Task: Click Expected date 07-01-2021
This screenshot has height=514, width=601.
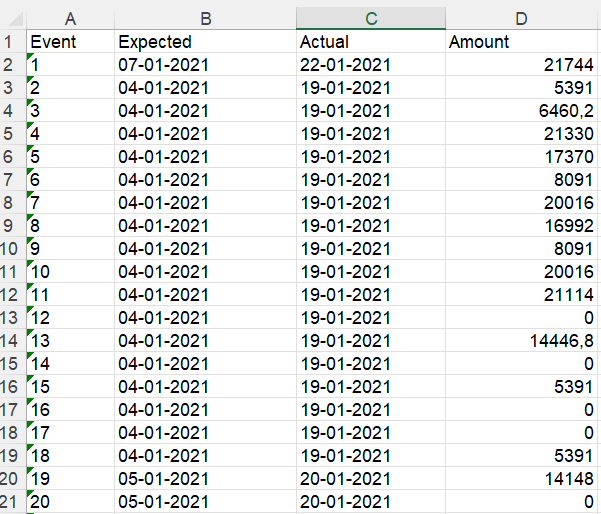Action: [x=205, y=64]
